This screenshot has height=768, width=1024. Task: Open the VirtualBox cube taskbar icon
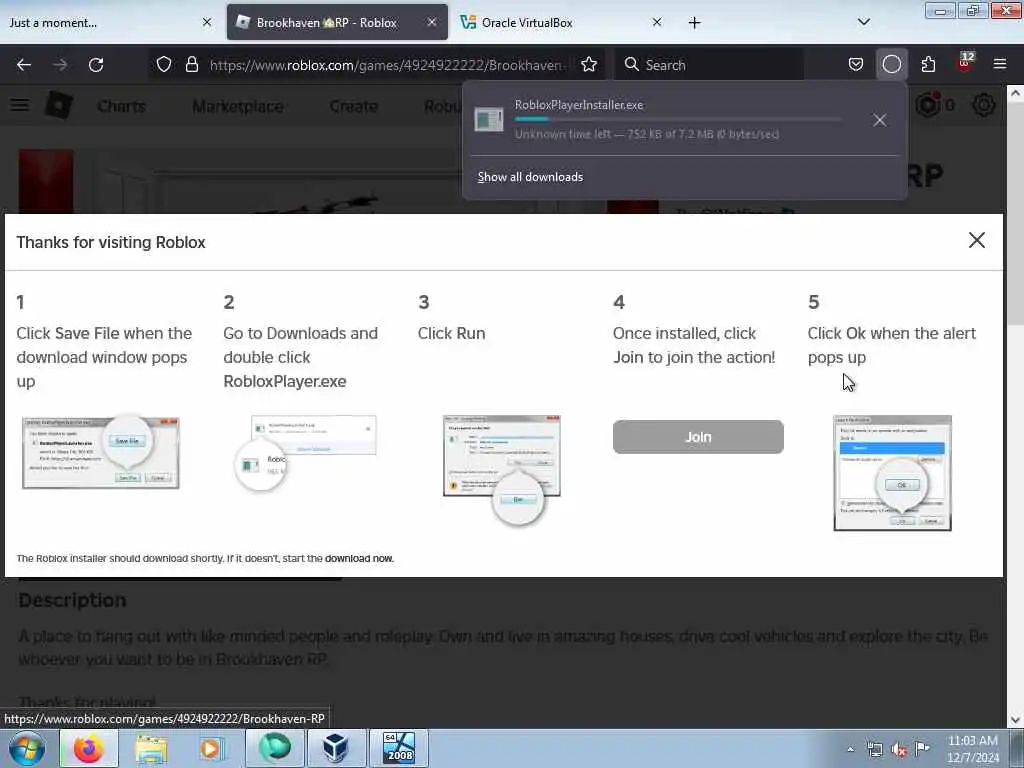336,748
